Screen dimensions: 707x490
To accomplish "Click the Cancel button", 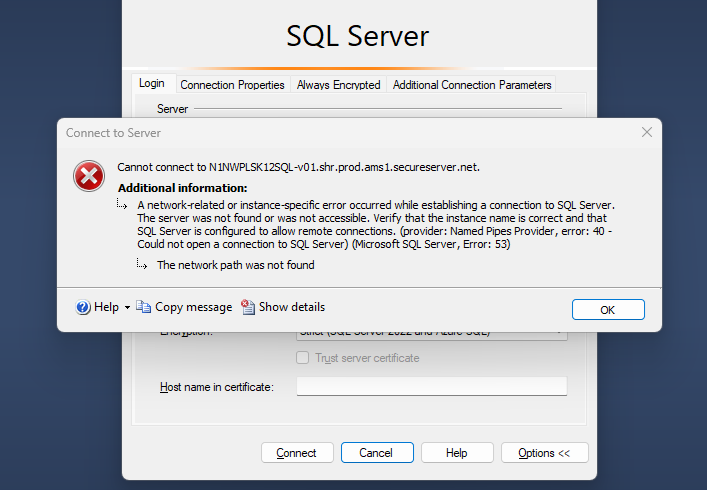I will pyautogui.click(x=377, y=453).
